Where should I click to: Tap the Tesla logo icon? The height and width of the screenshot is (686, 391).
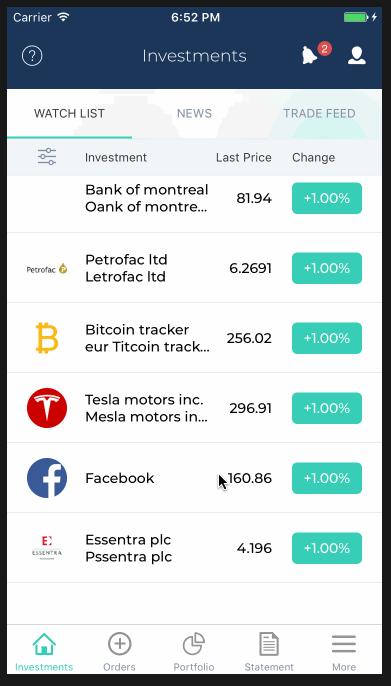(x=47, y=408)
